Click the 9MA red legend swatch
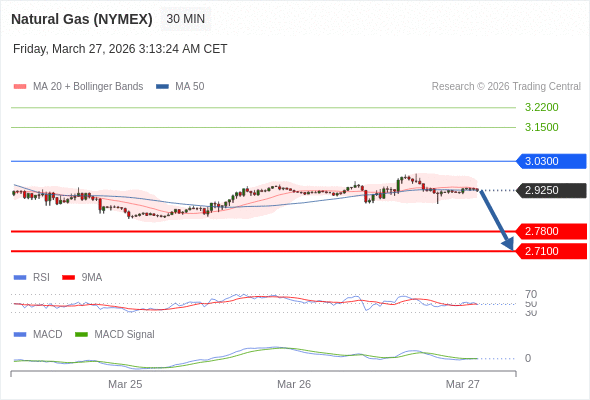The width and height of the screenshot is (590, 400). click(x=68, y=278)
